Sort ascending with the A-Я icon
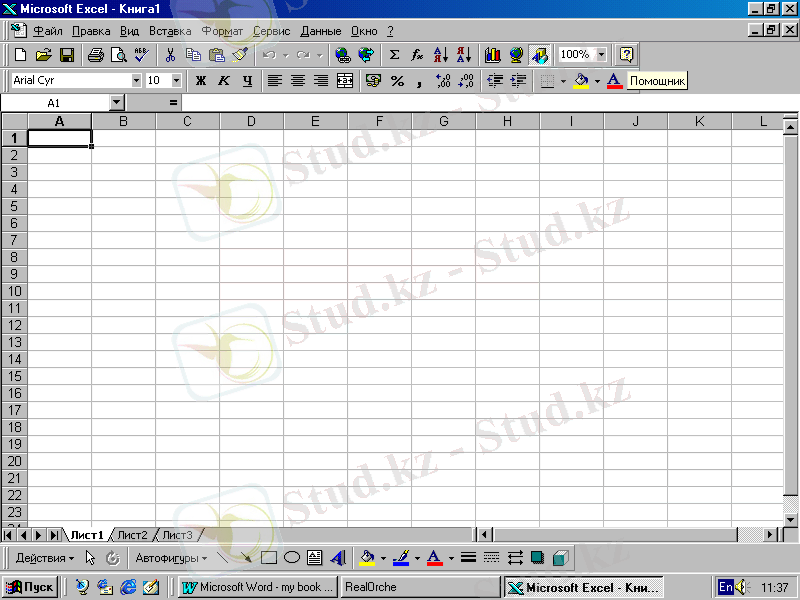Screen dimensions: 800x600 click(x=440, y=55)
